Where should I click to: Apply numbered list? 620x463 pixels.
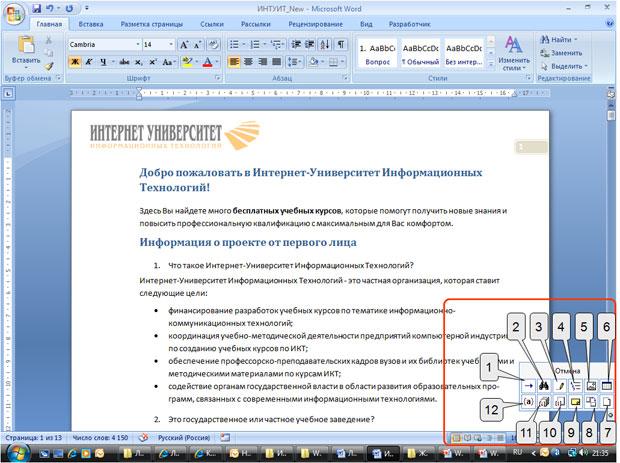point(255,44)
